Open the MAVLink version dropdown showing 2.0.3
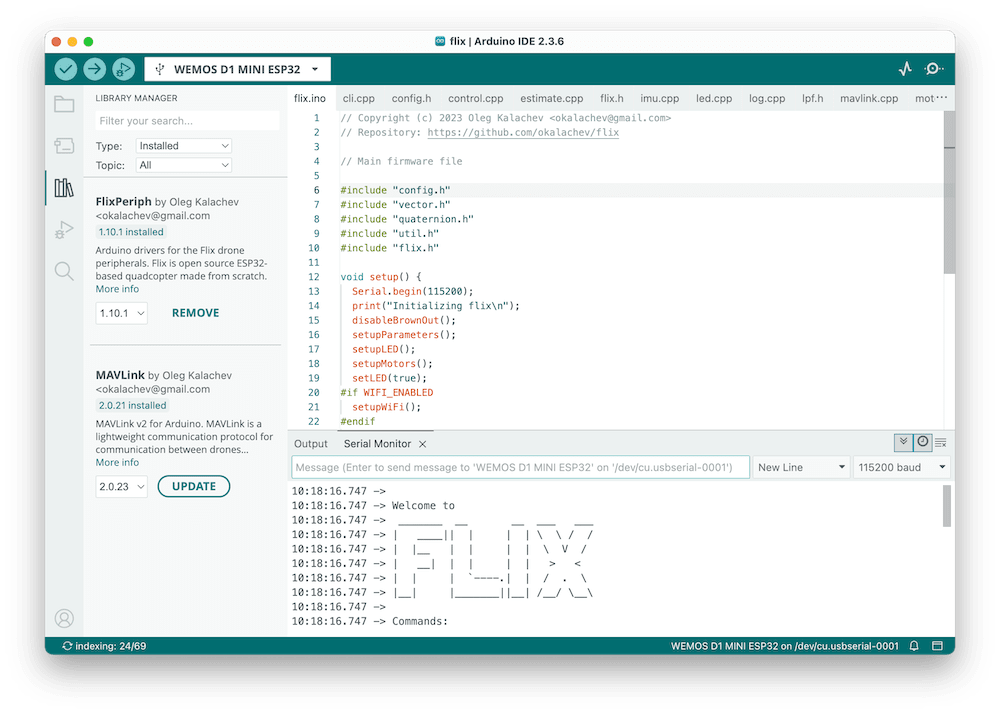The image size is (1000, 714). pos(121,486)
